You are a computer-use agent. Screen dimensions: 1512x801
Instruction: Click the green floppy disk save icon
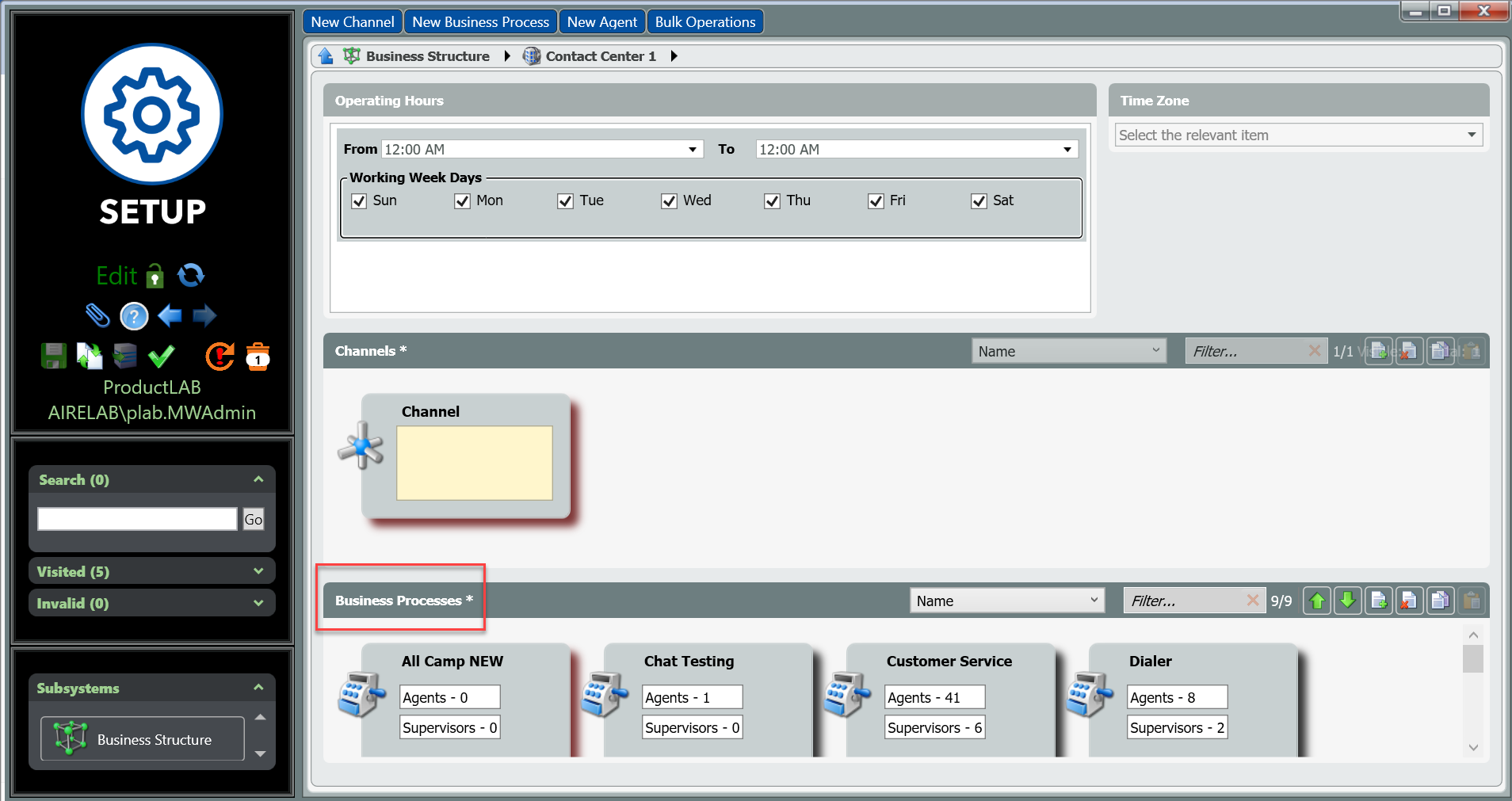click(x=54, y=357)
